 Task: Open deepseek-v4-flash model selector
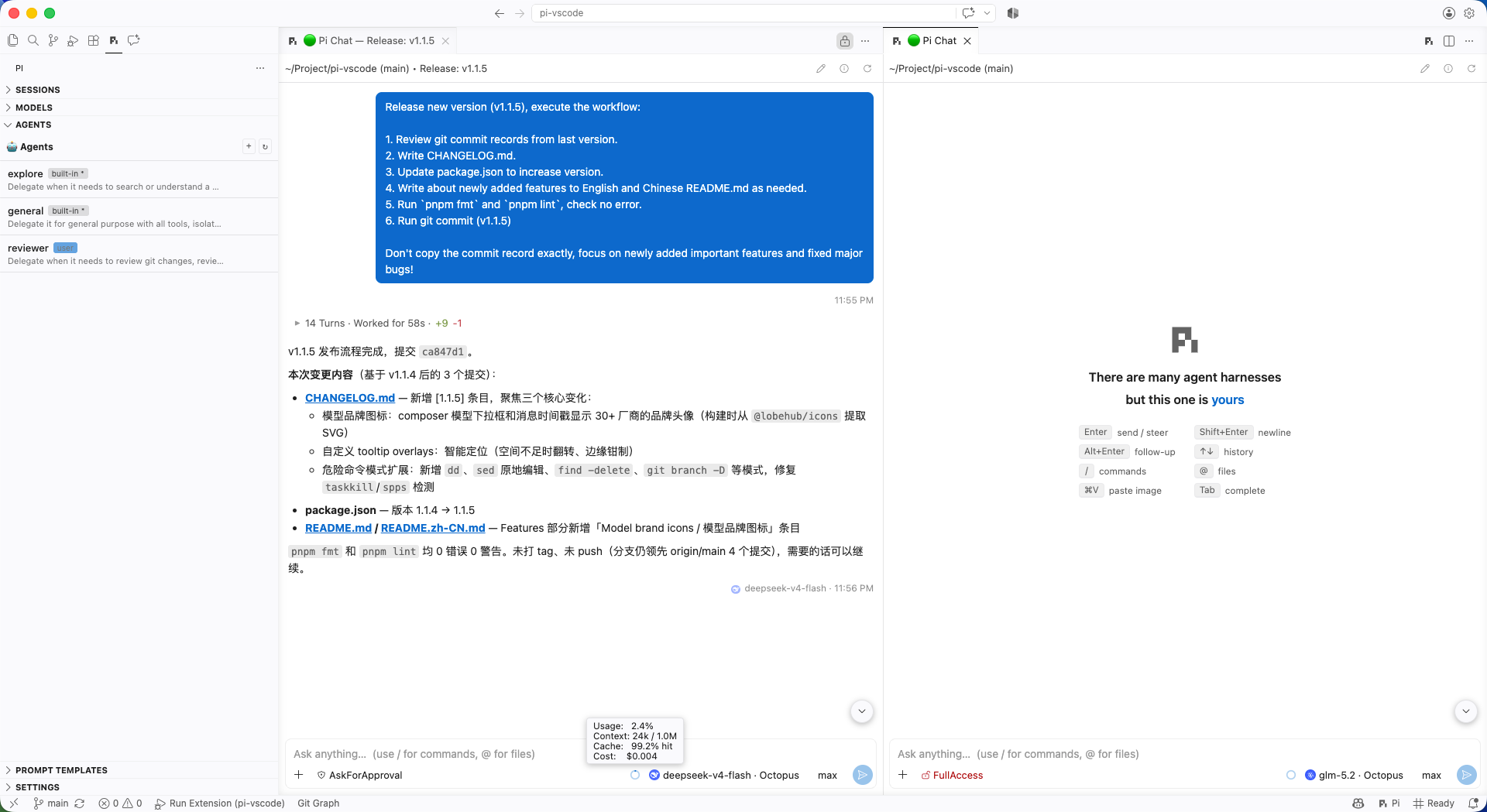click(x=724, y=775)
